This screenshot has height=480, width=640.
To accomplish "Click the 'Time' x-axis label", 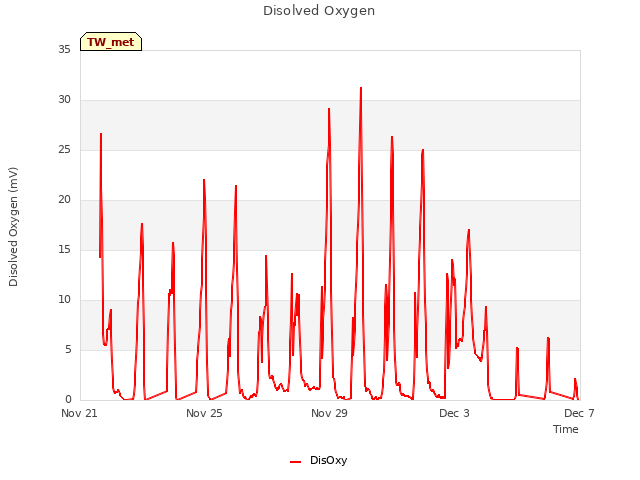I will (566, 429).
